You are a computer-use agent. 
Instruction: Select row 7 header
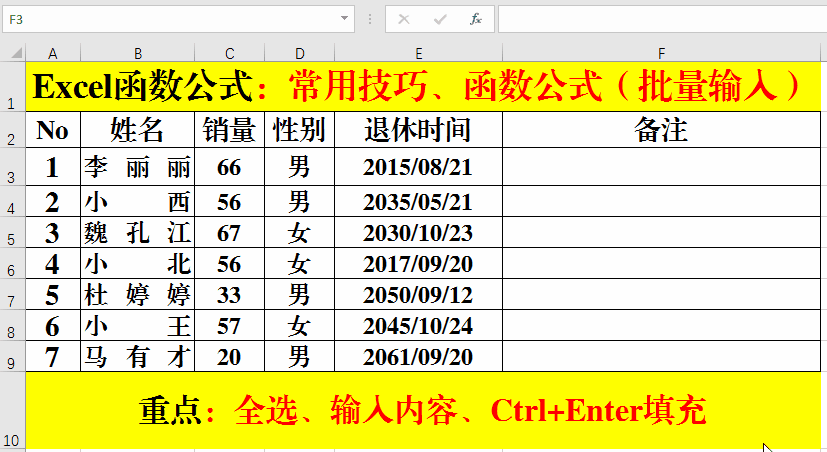click(x=12, y=294)
